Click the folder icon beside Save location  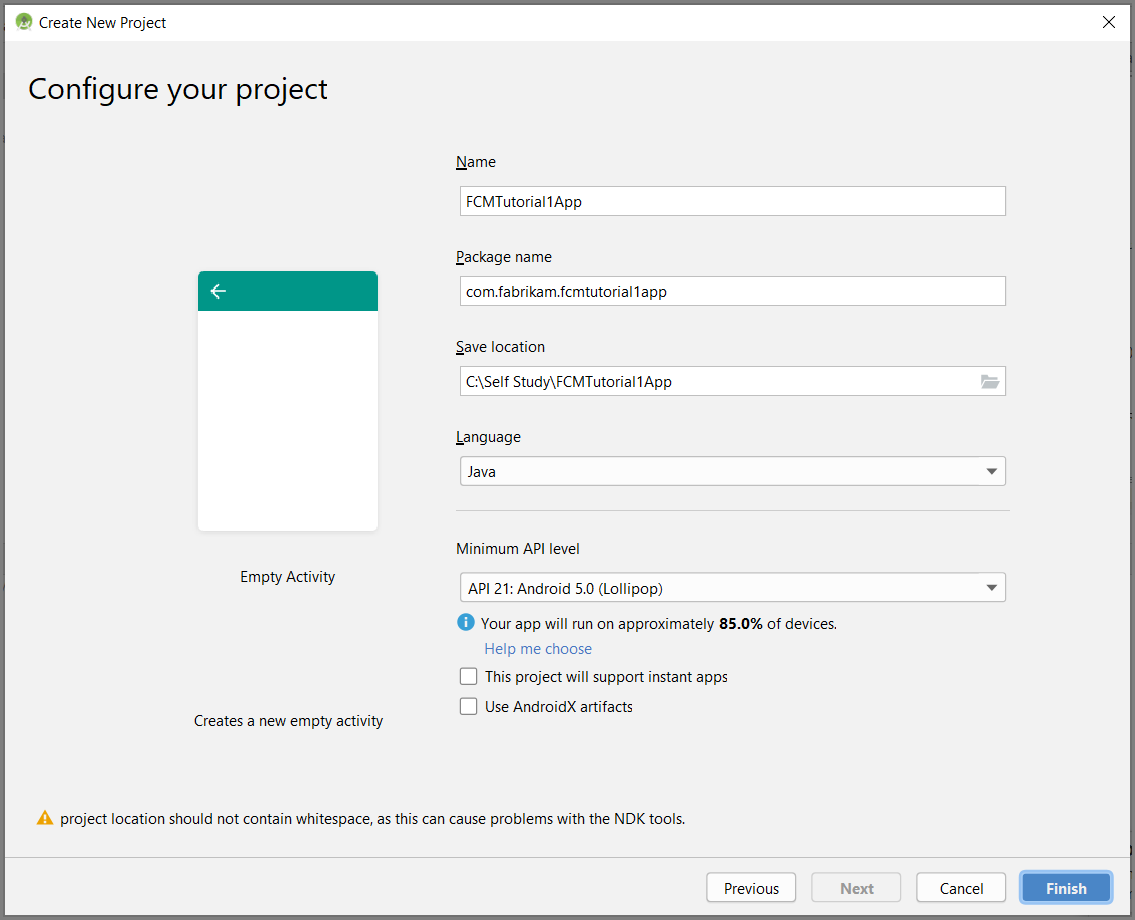coord(990,381)
